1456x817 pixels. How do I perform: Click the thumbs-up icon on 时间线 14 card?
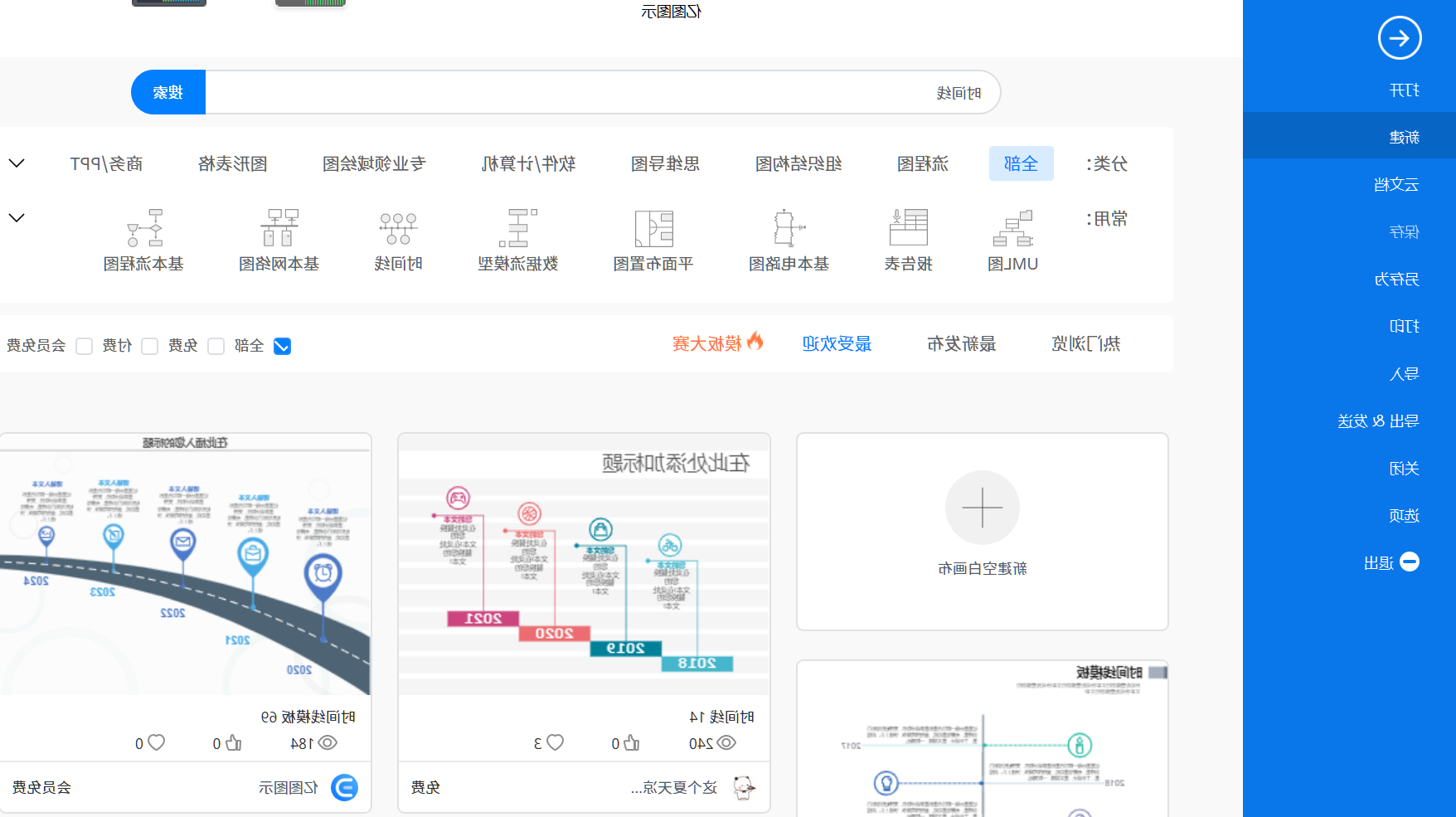point(632,742)
